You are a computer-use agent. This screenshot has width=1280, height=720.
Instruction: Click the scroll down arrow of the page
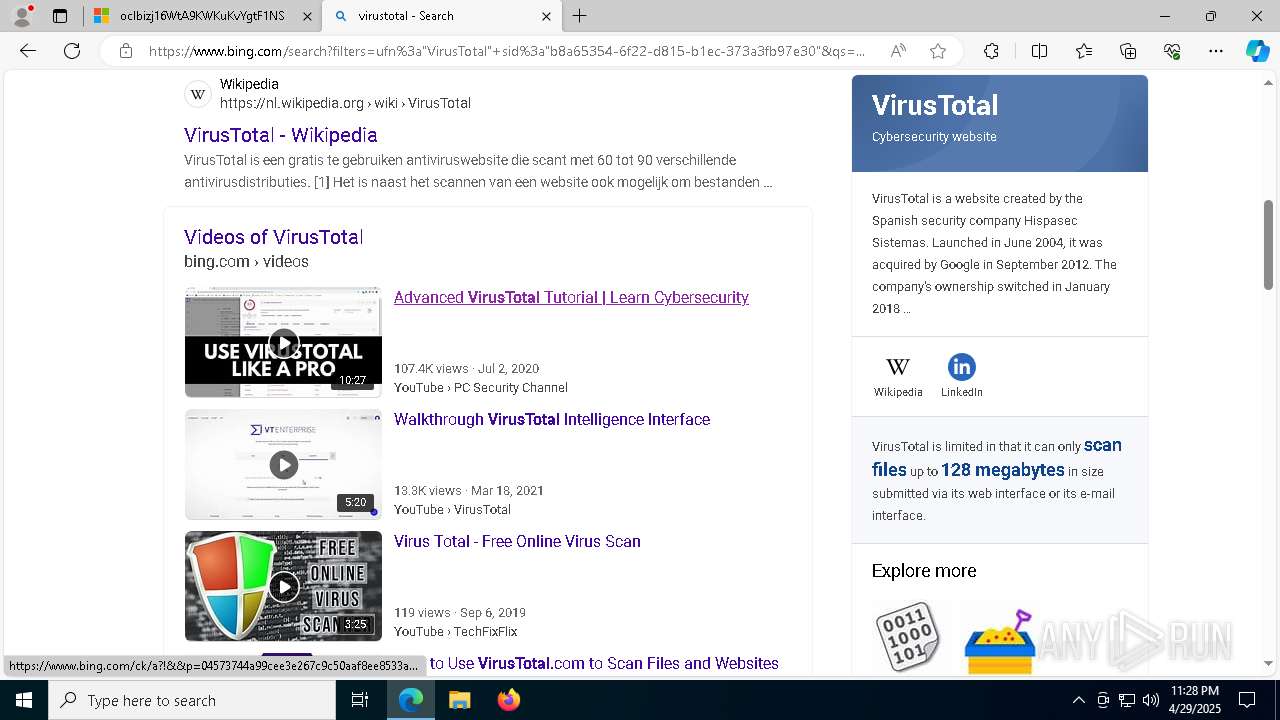tap(1269, 663)
